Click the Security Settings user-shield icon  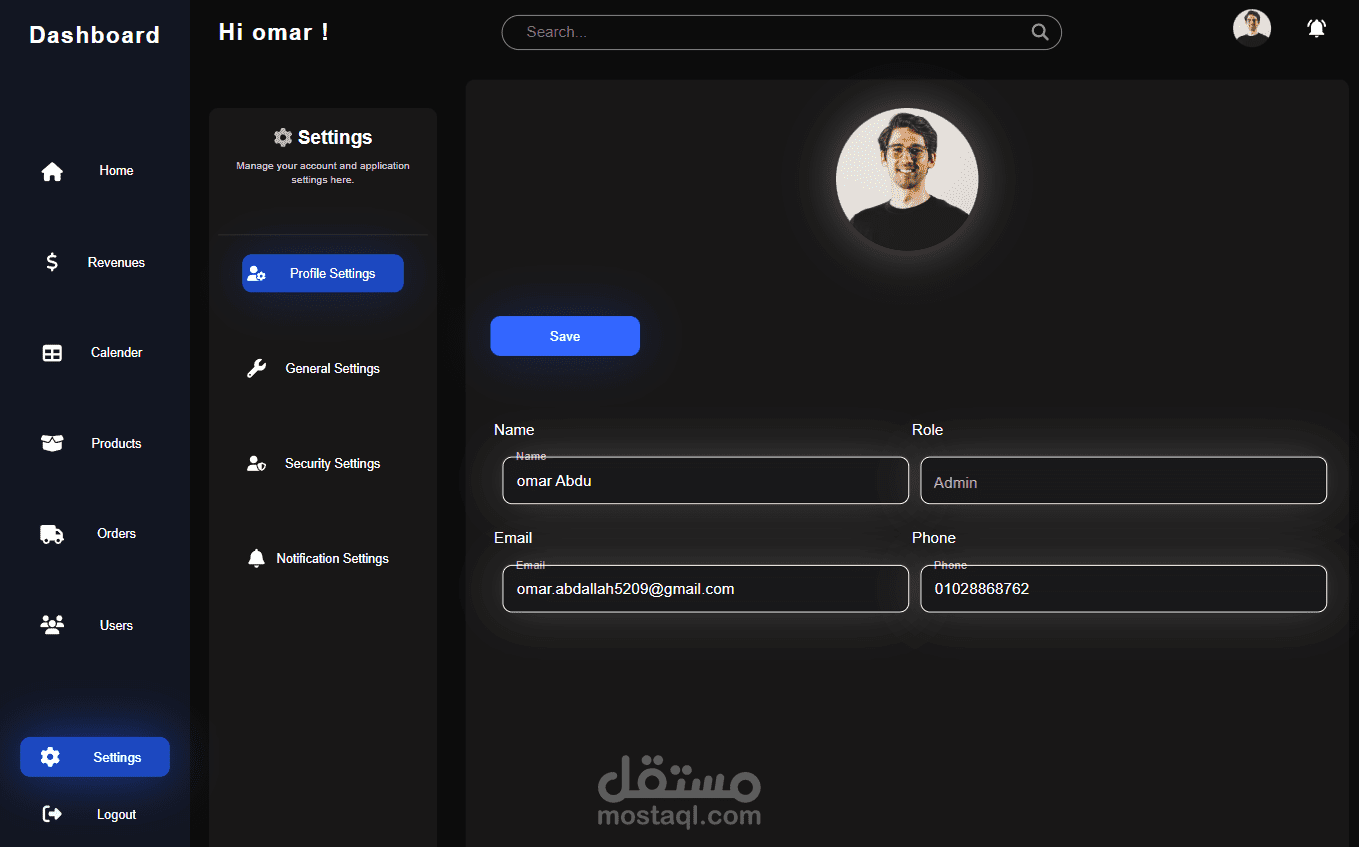[x=256, y=463]
